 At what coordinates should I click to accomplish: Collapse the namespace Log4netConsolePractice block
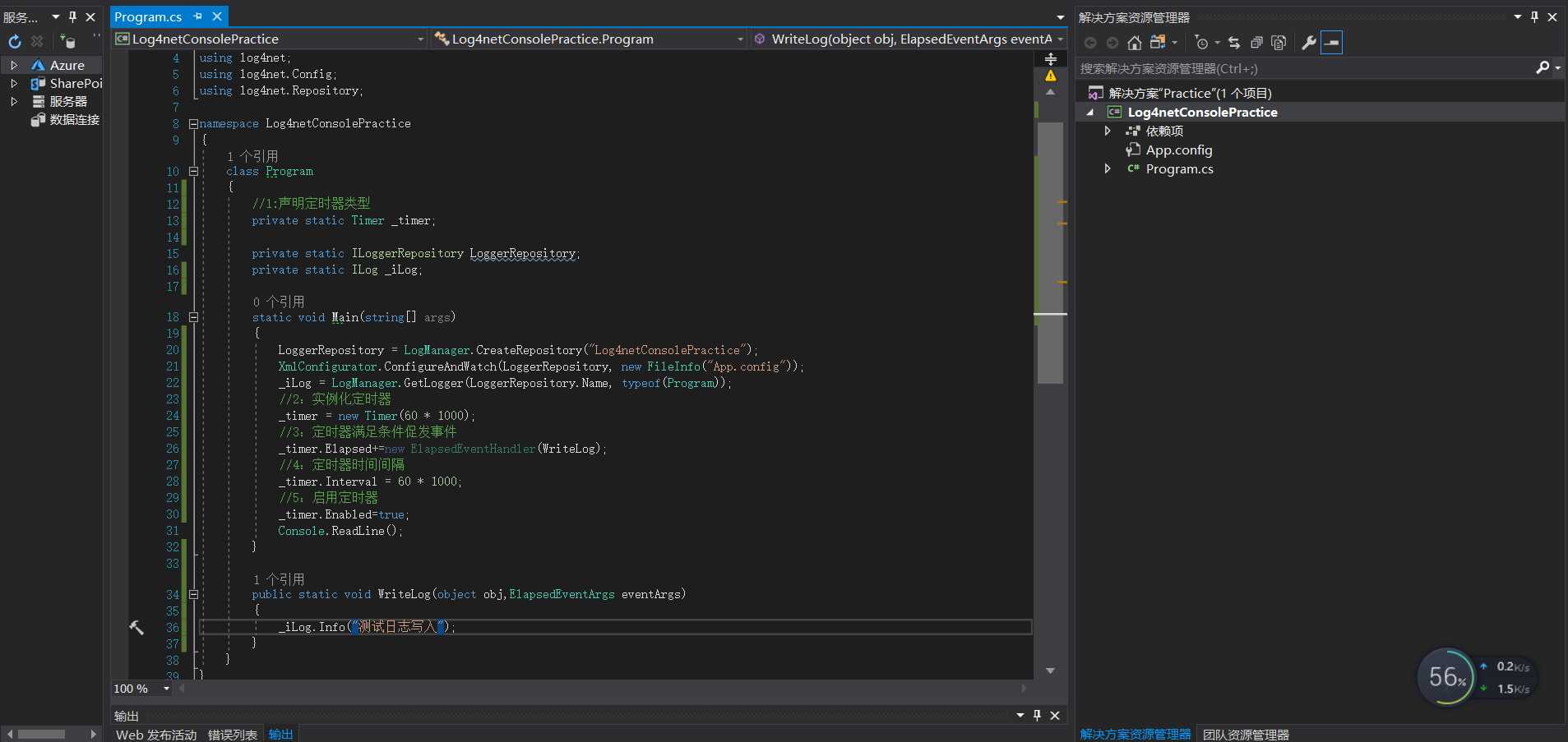tap(193, 124)
